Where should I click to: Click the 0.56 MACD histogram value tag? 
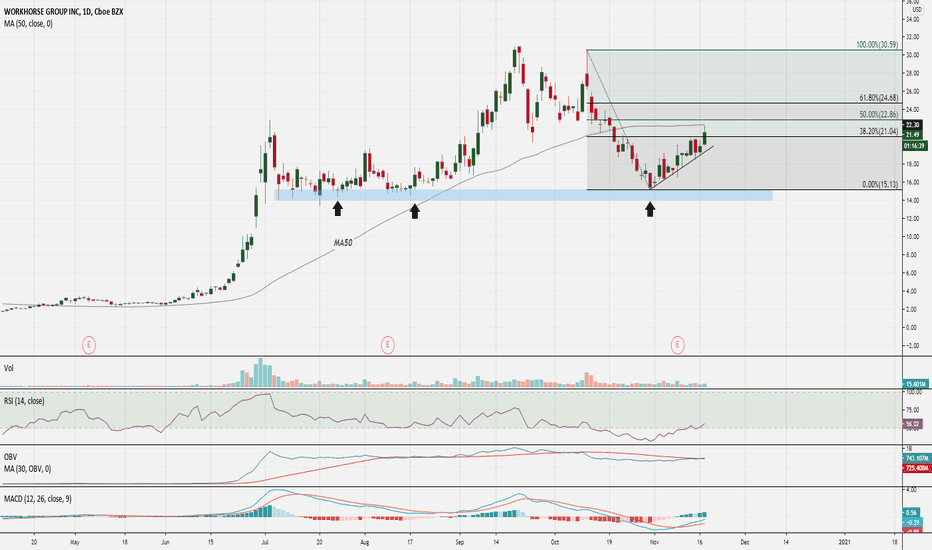pyautogui.click(x=911, y=513)
